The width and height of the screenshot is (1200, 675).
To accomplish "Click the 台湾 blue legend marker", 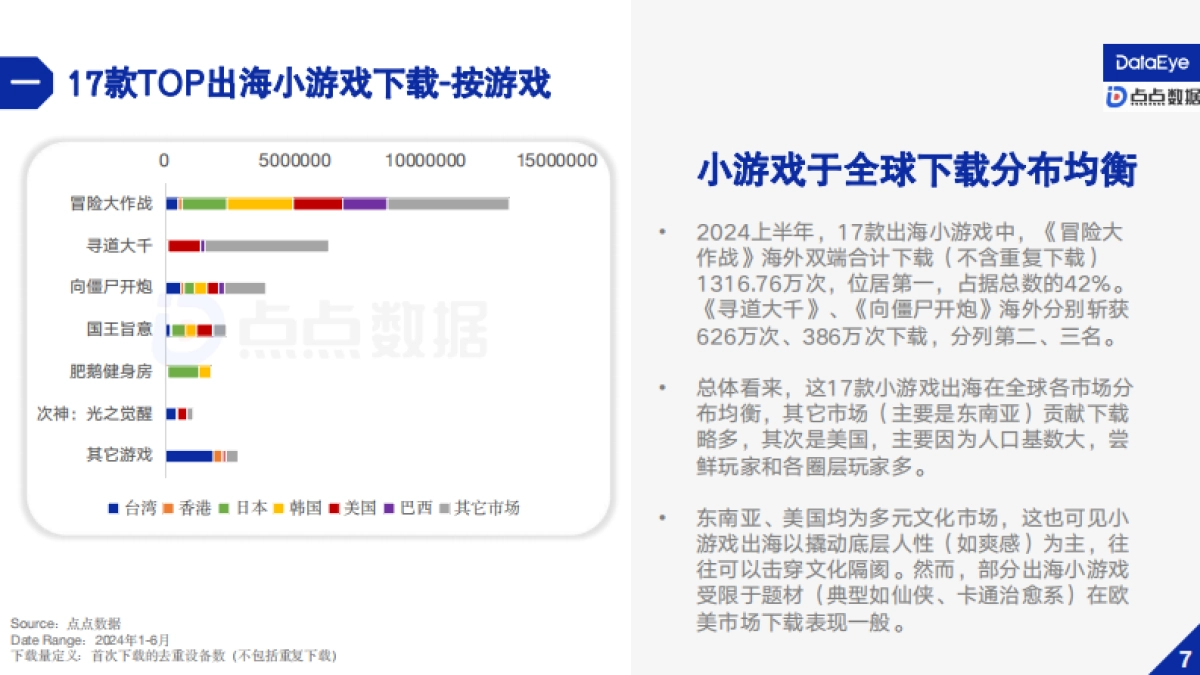I will click(x=112, y=508).
